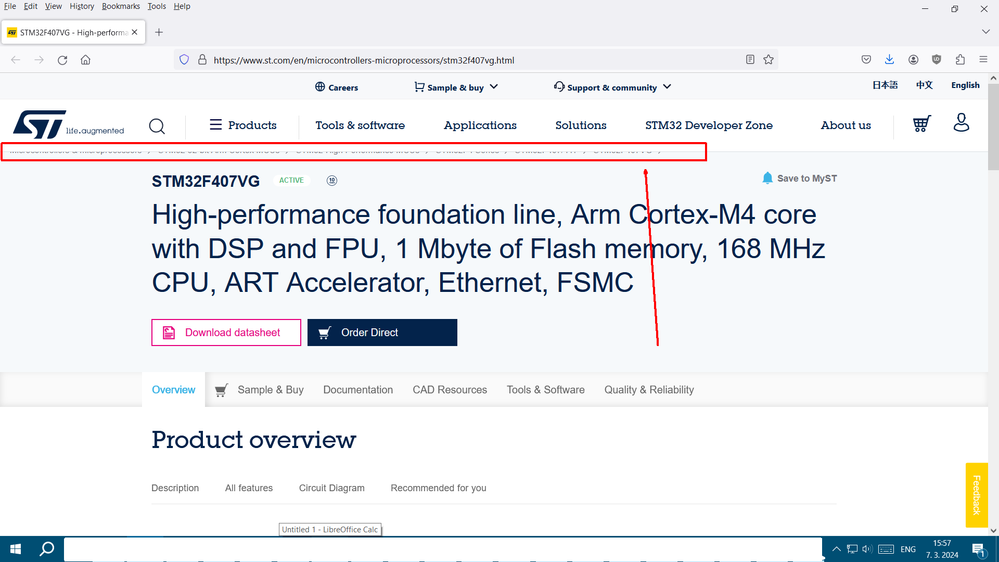Open the browser home page icon
999x562 pixels.
pyautogui.click(x=85, y=60)
